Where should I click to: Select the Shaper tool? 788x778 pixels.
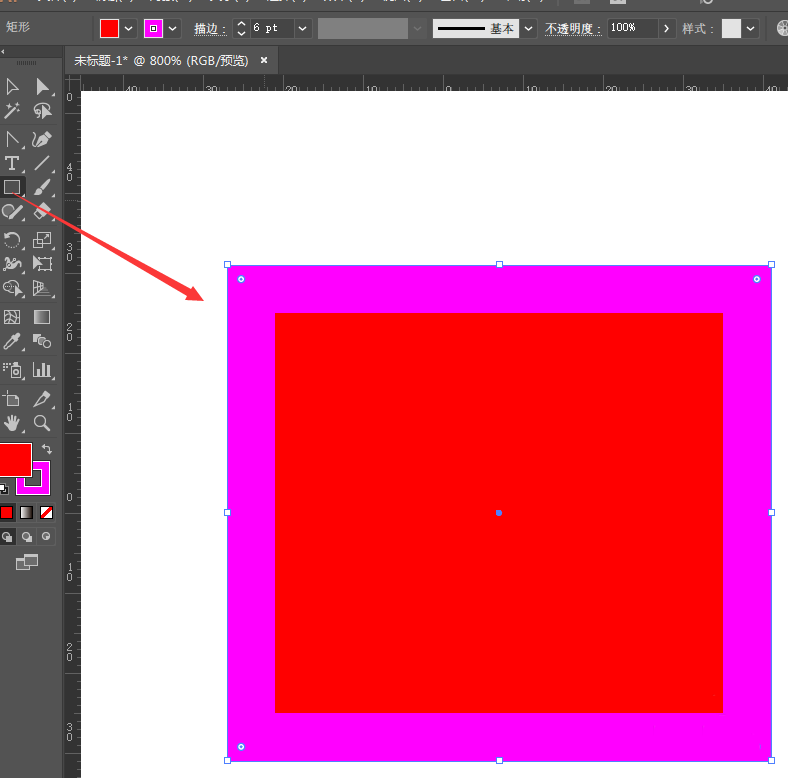point(12,212)
